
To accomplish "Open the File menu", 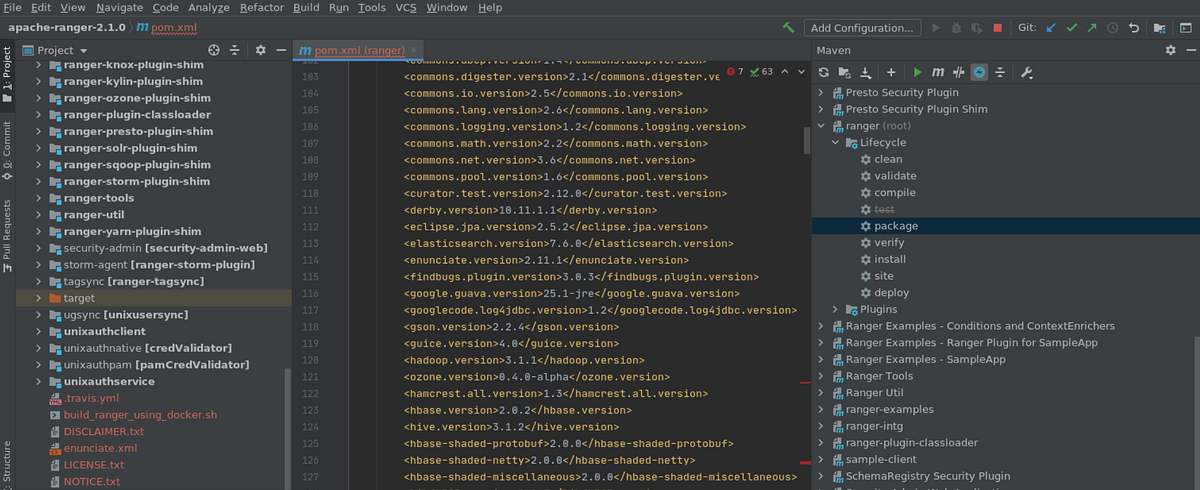I will click(x=12, y=7).
